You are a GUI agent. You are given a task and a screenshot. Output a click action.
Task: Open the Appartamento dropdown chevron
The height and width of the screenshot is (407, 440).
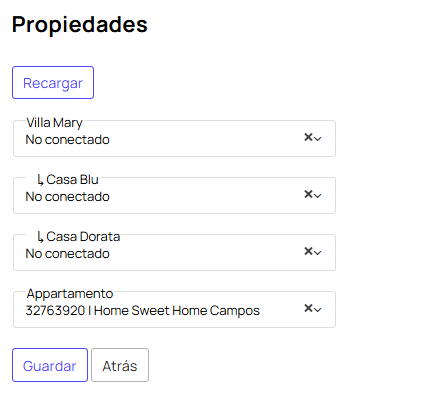[x=318, y=310]
